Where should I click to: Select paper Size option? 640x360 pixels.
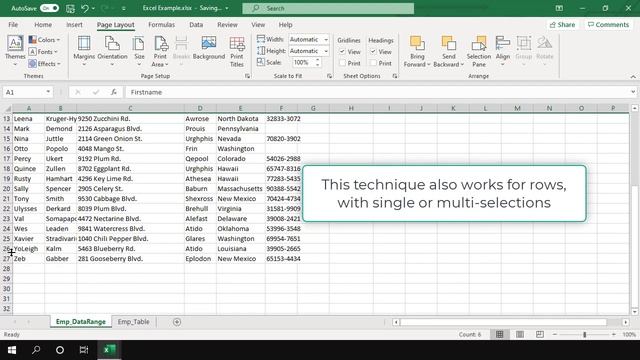[x=139, y=51]
